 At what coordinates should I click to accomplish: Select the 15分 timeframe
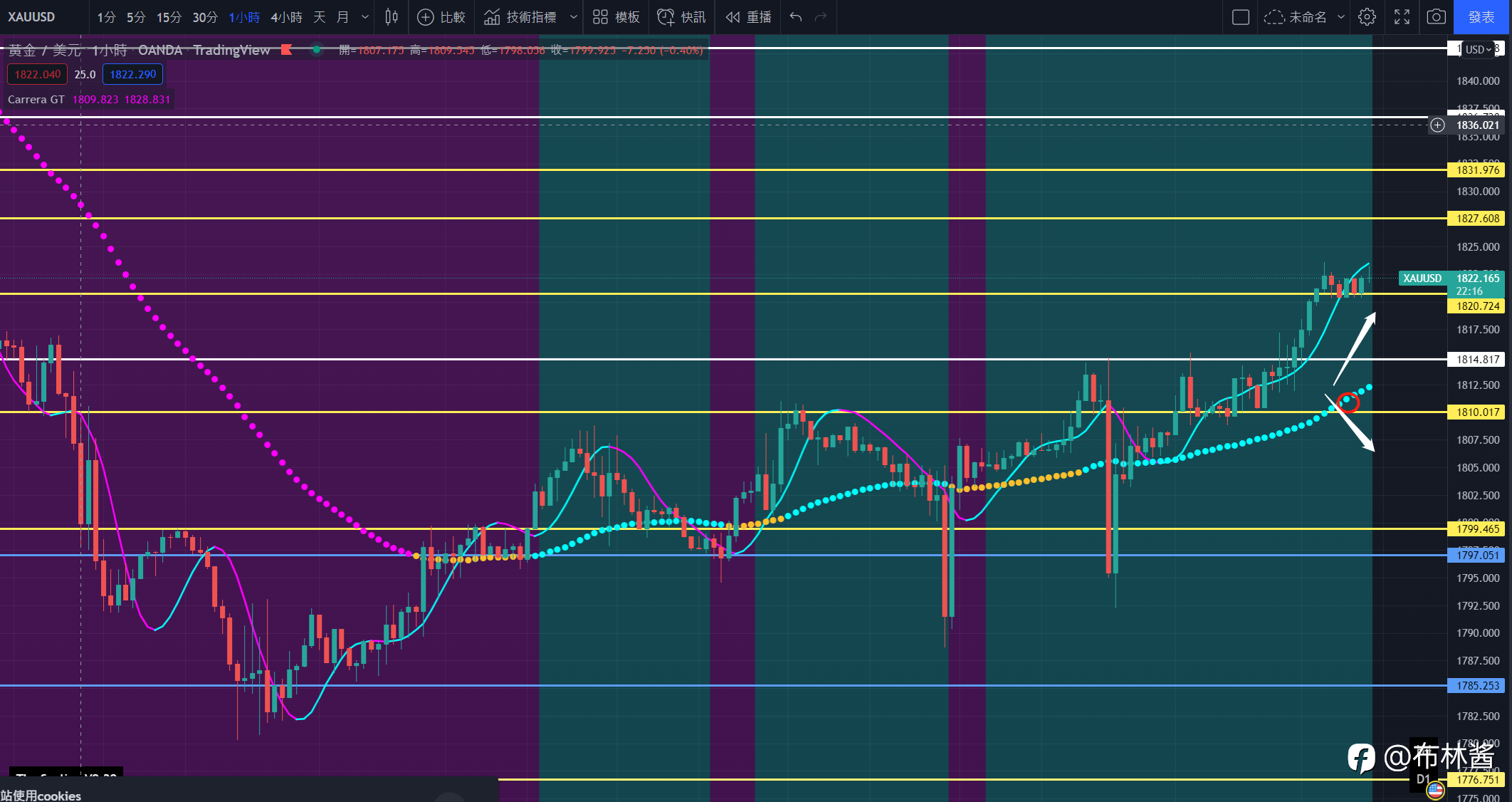click(x=169, y=16)
